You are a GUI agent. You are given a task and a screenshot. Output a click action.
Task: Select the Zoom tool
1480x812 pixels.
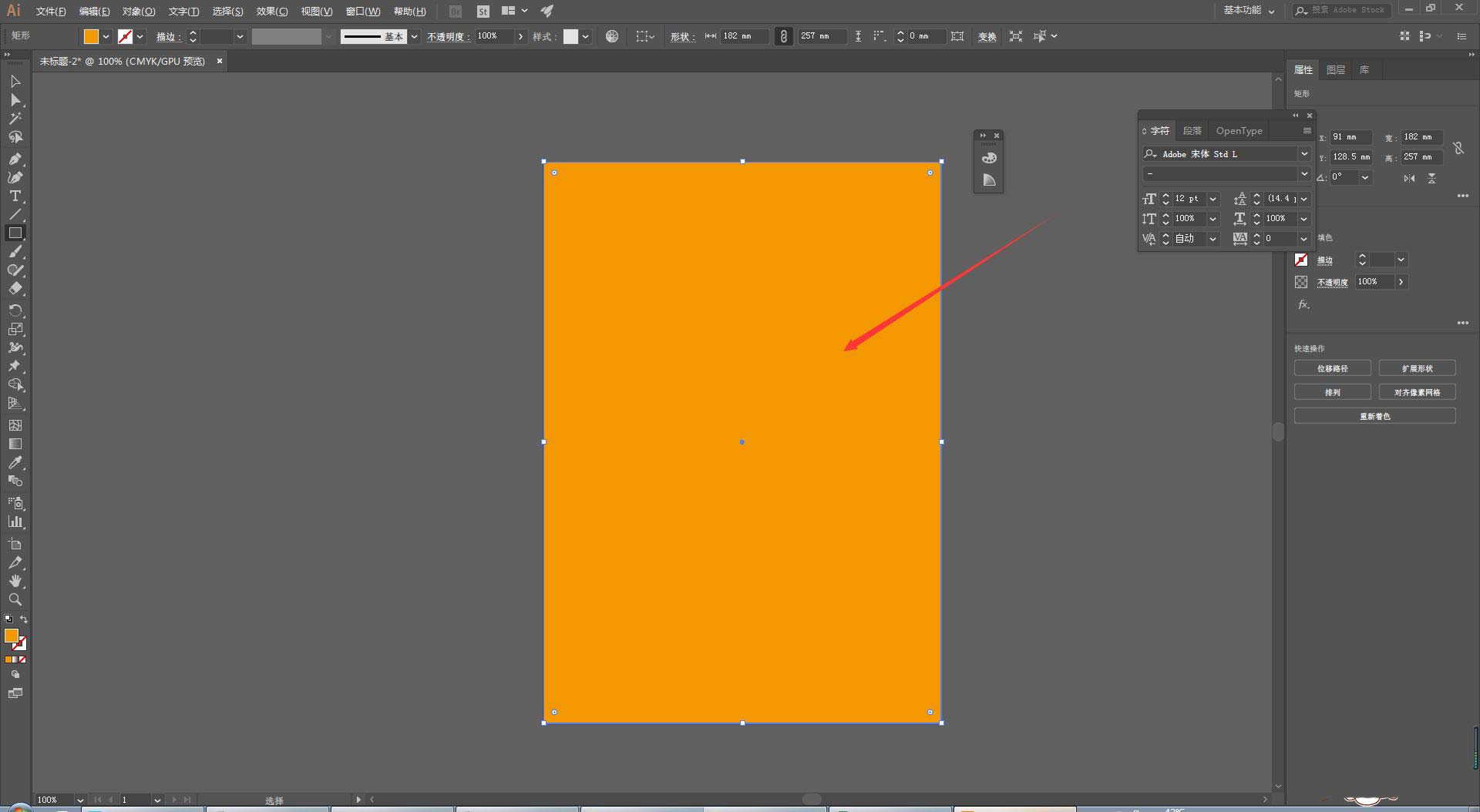pos(15,599)
